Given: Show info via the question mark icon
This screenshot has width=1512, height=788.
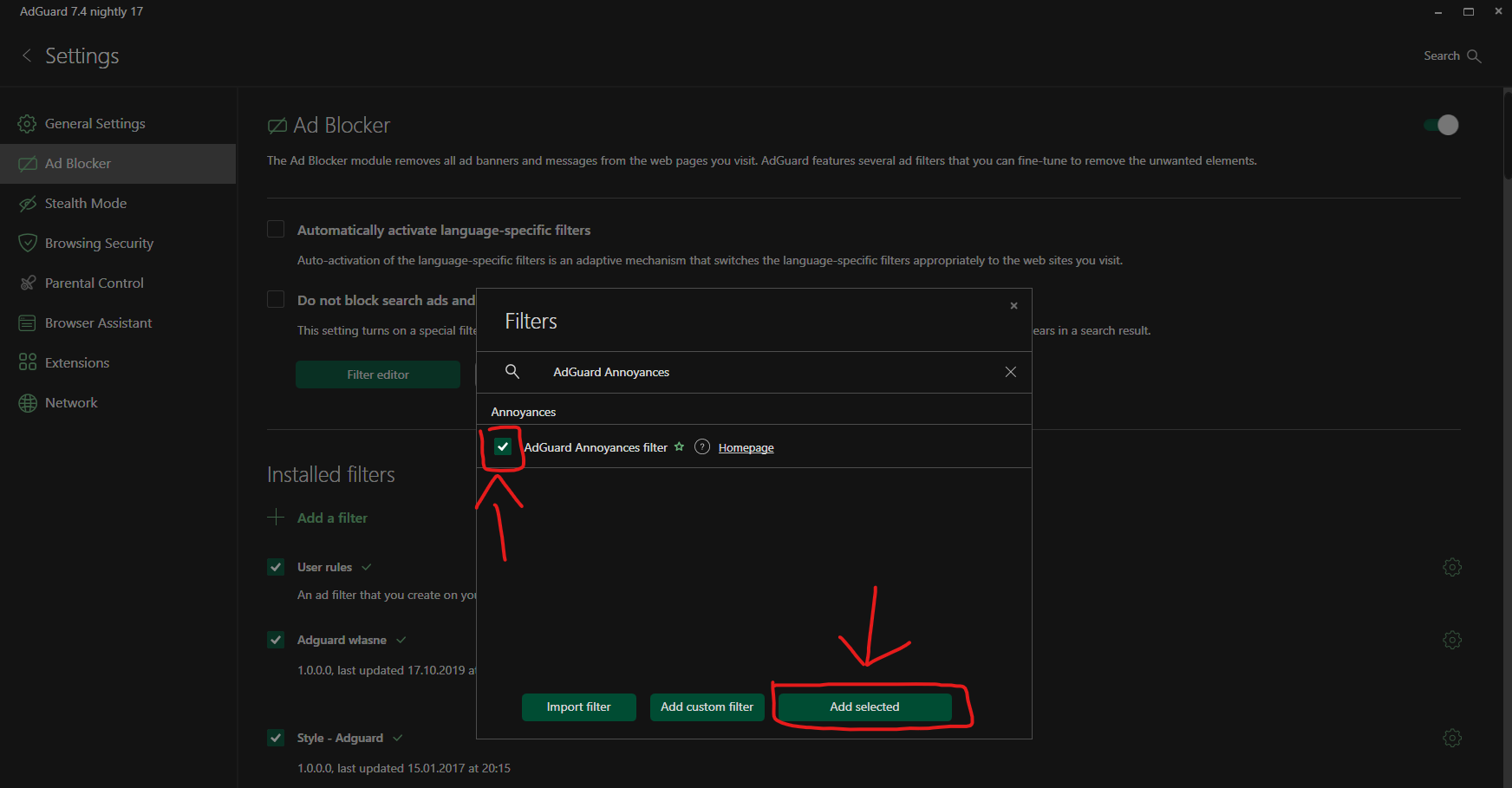Looking at the screenshot, I should (702, 446).
